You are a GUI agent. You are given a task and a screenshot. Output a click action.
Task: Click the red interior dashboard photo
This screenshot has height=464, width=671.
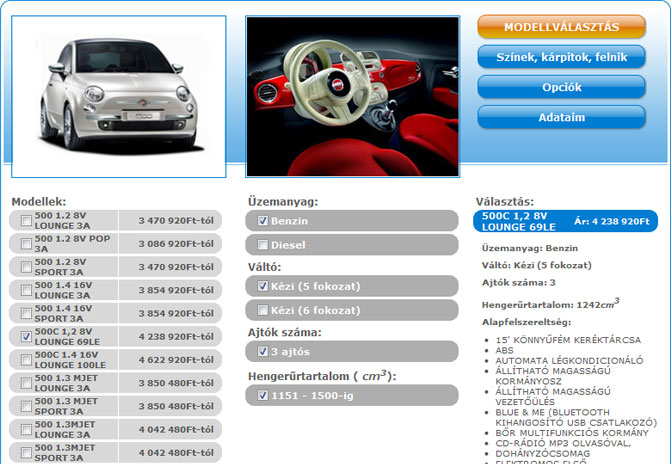click(x=353, y=96)
